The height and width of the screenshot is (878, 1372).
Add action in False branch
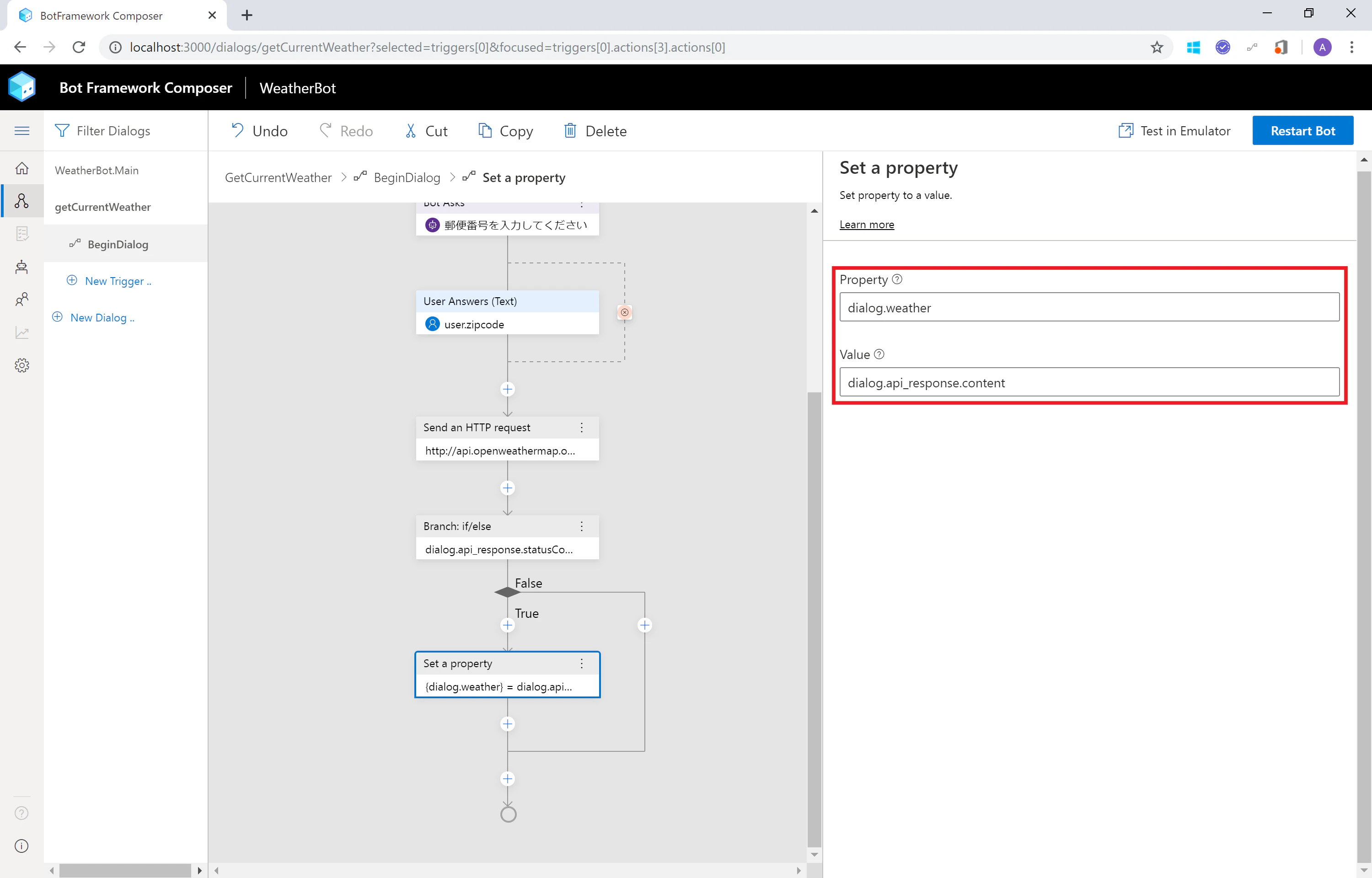pos(645,626)
